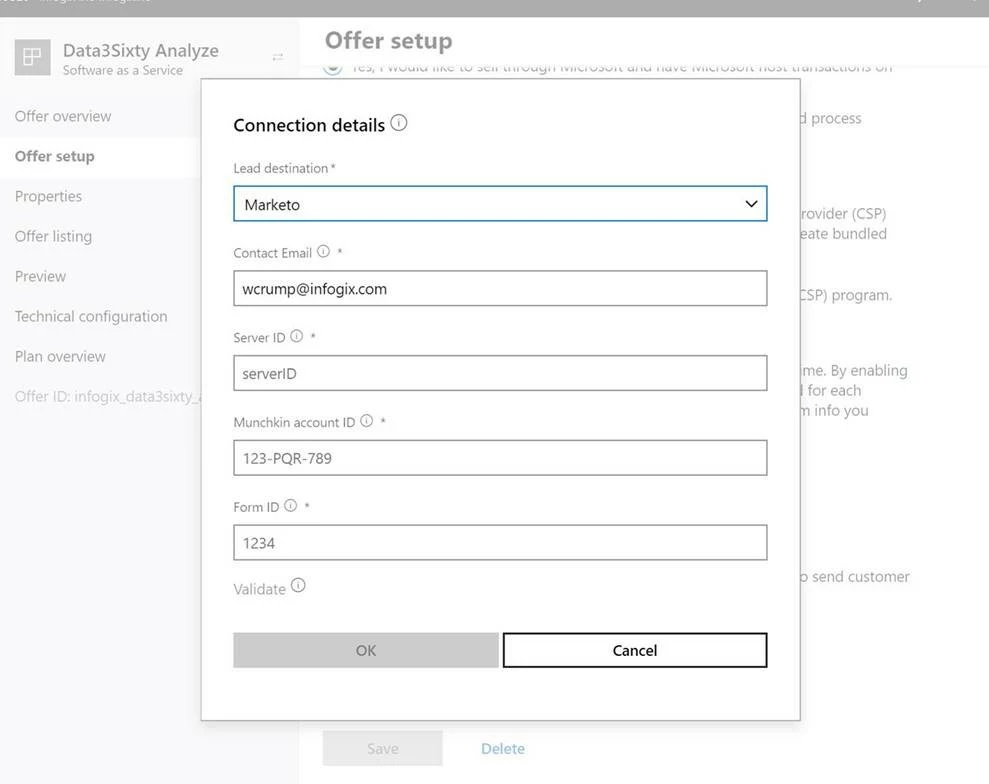The width and height of the screenshot is (989, 784).
Task: Click the Data3Sixty Analyze offer logo icon
Action: pos(32,57)
